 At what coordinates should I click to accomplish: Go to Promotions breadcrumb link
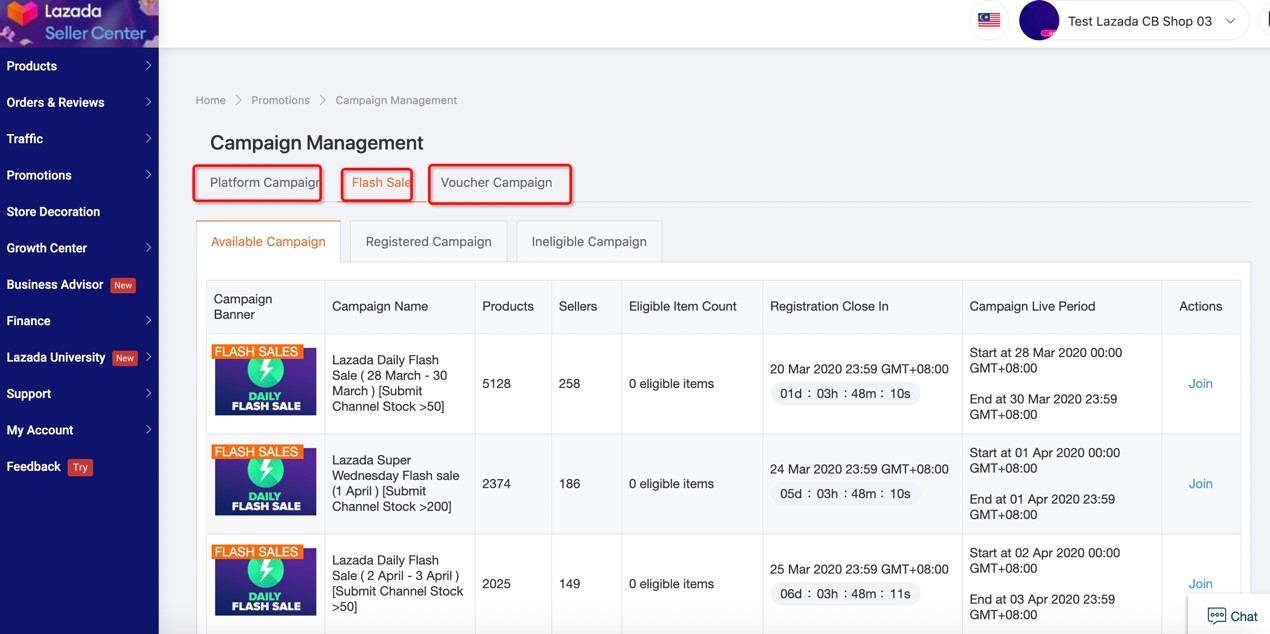coord(280,100)
